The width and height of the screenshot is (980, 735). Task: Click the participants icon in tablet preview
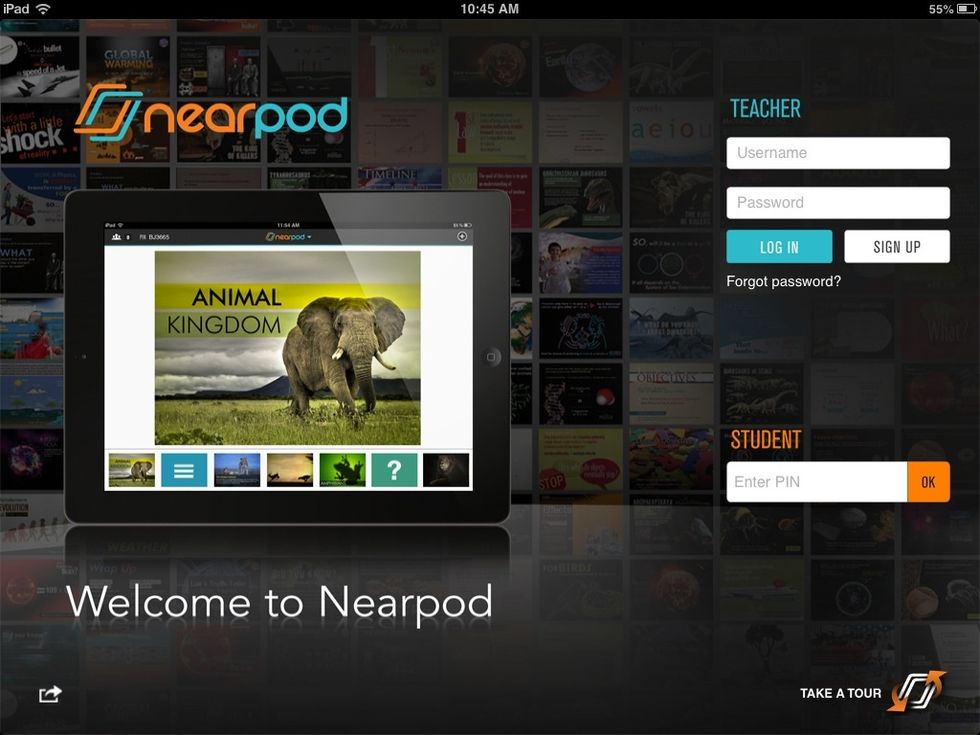pos(118,237)
